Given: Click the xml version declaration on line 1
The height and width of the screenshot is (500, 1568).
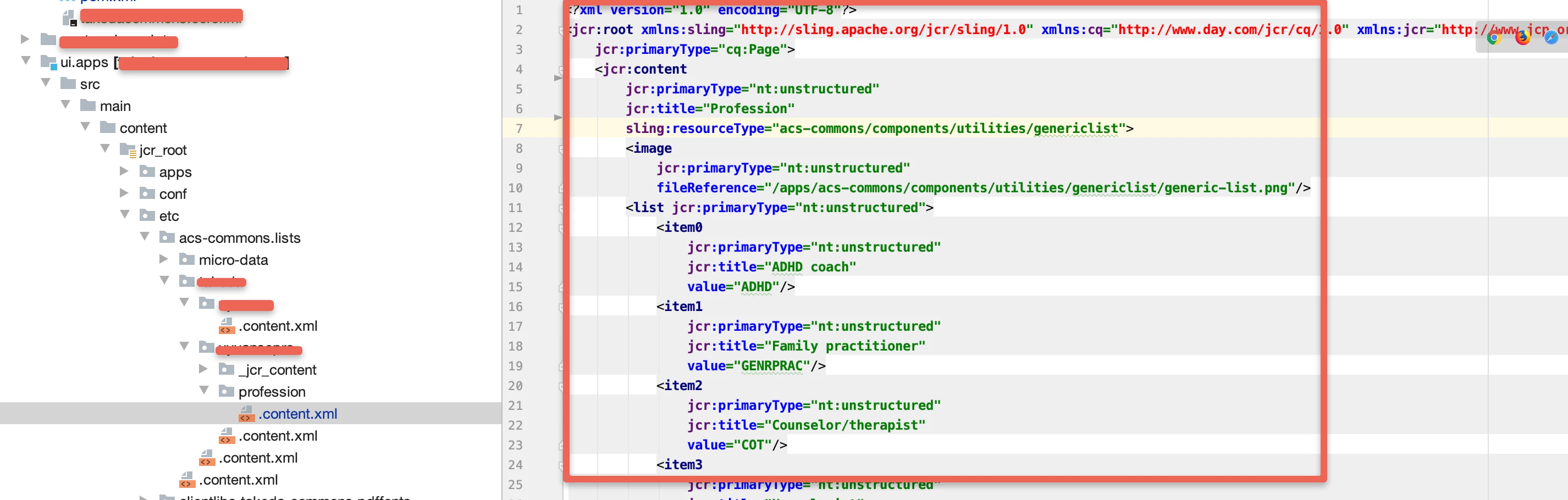Looking at the screenshot, I should coord(711,10).
